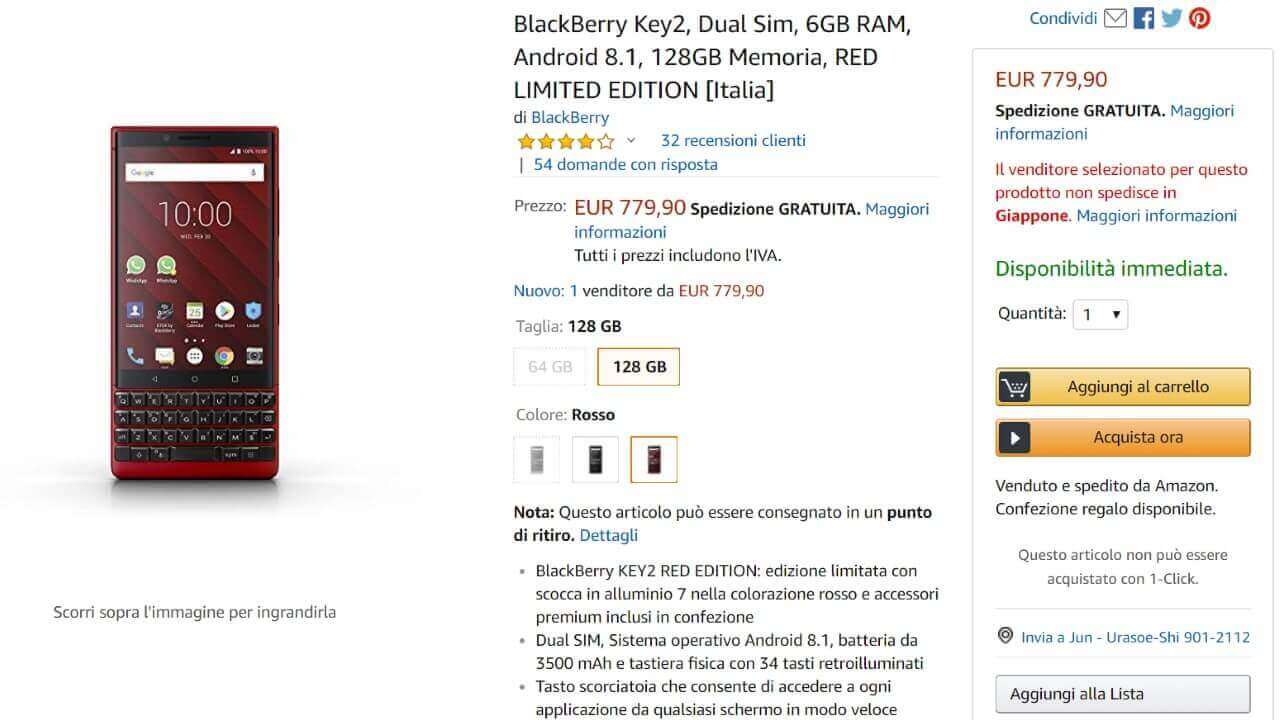Choose the black color swatch

pyautogui.click(x=595, y=460)
